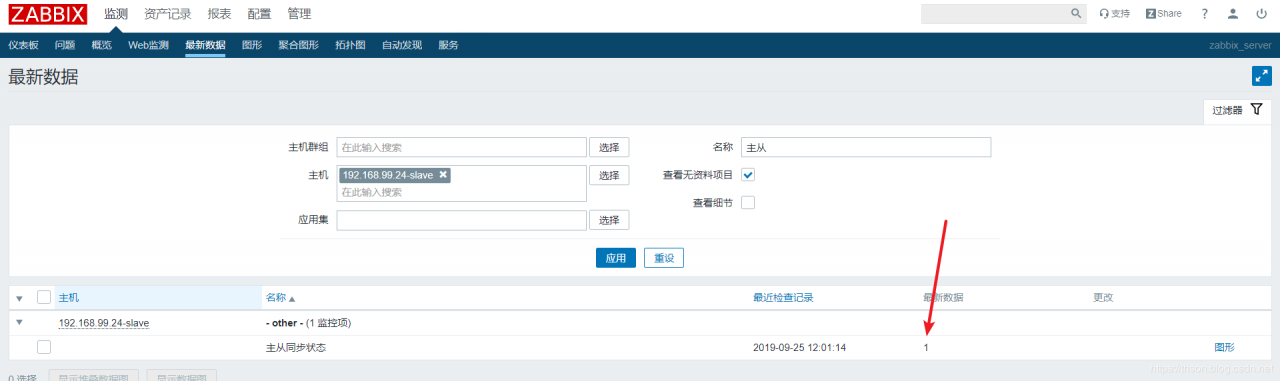Screen dimensions: 1280x381
Task: Go to the 图形 submenu
Action: (252, 45)
